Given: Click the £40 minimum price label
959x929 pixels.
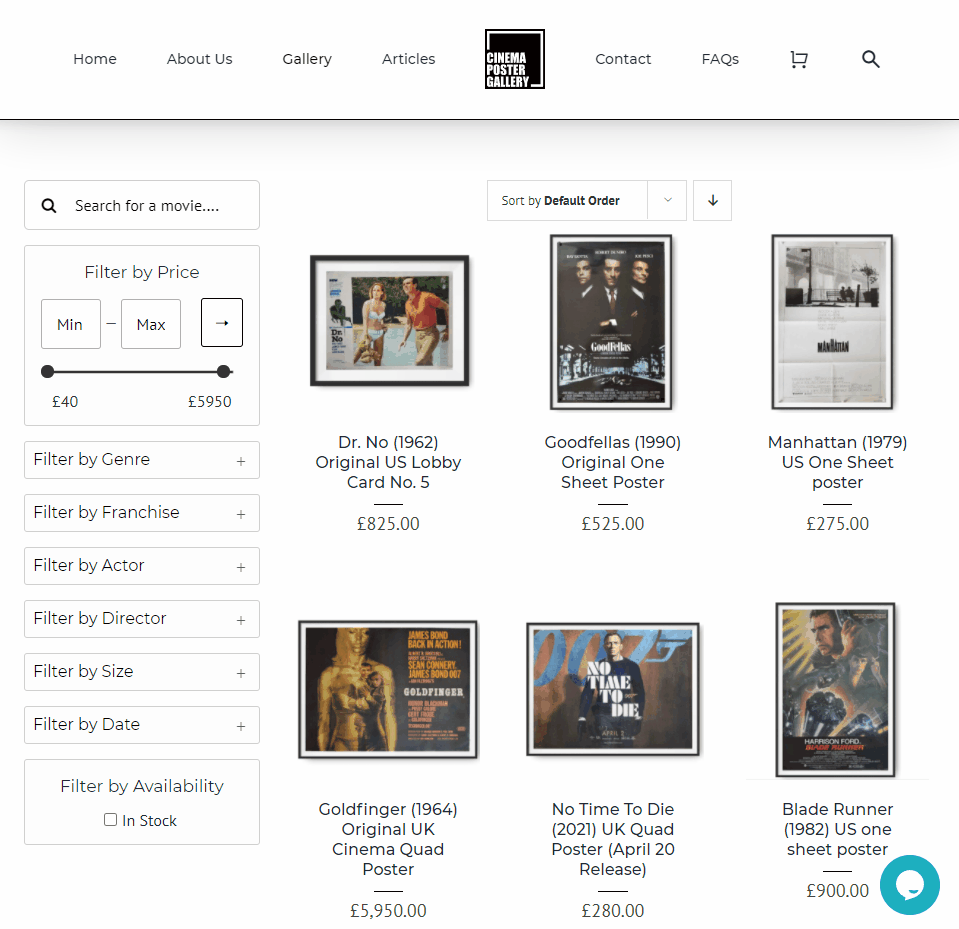Looking at the screenshot, I should 65,402.
